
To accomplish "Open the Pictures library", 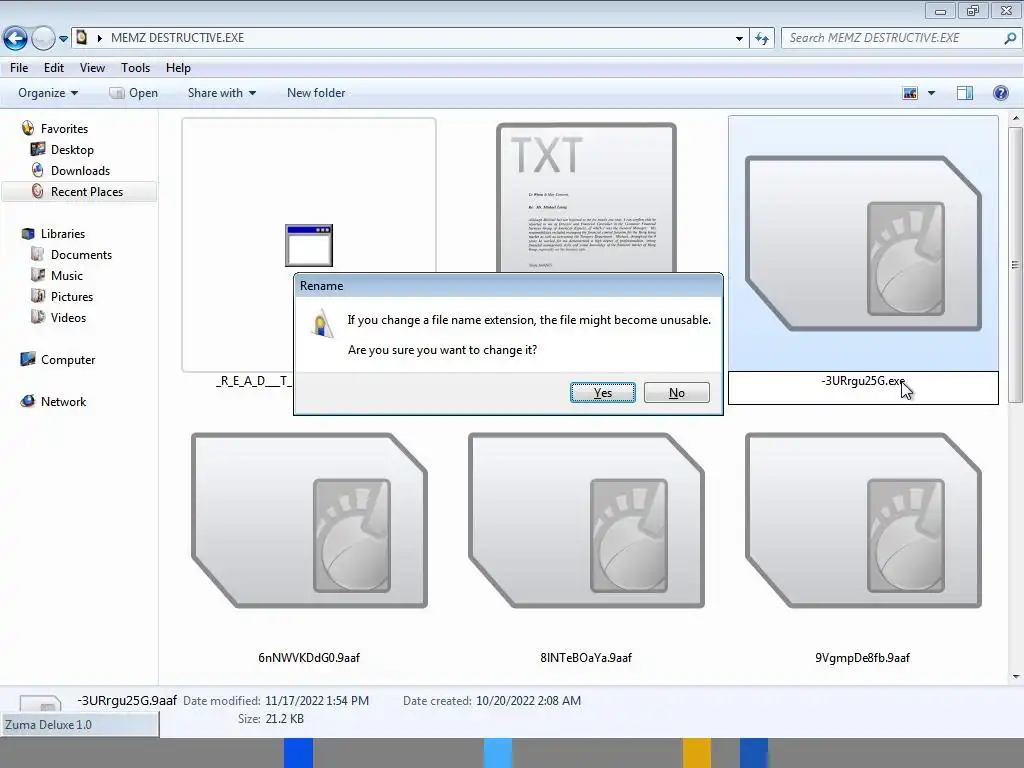I will pyautogui.click(x=72, y=296).
